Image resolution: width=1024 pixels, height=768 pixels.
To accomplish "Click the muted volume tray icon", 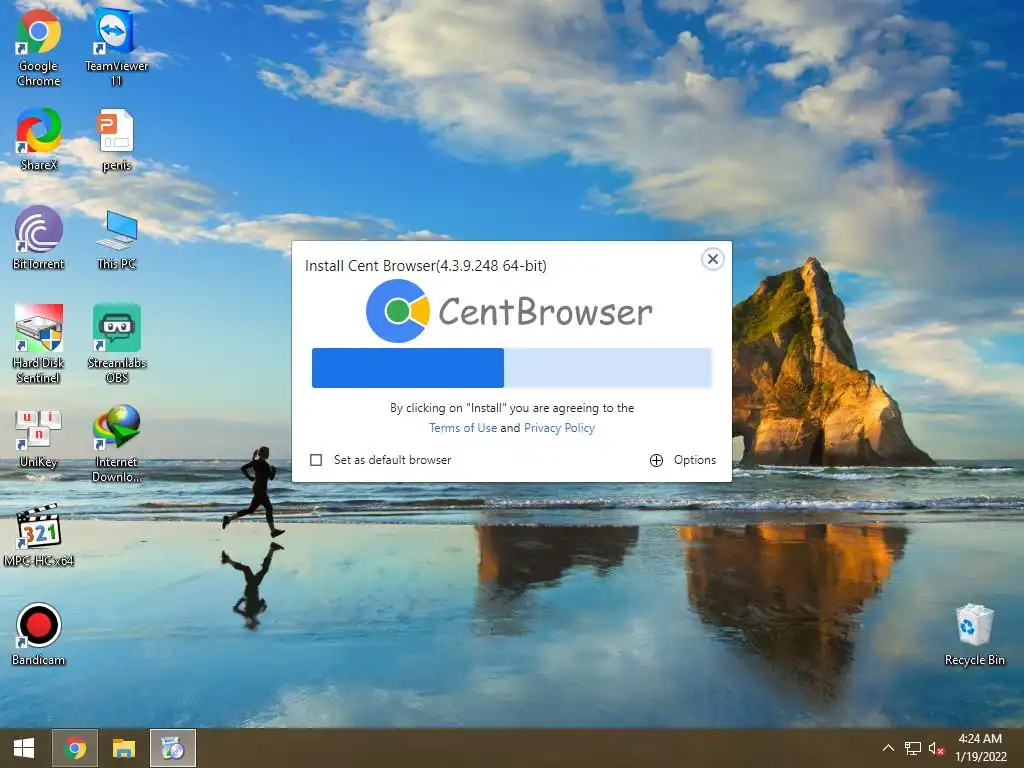I will tap(936, 748).
